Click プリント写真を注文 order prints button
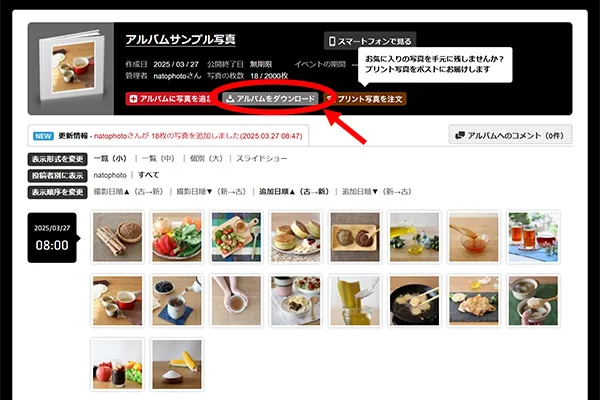The image size is (600, 400). pyautogui.click(x=365, y=99)
